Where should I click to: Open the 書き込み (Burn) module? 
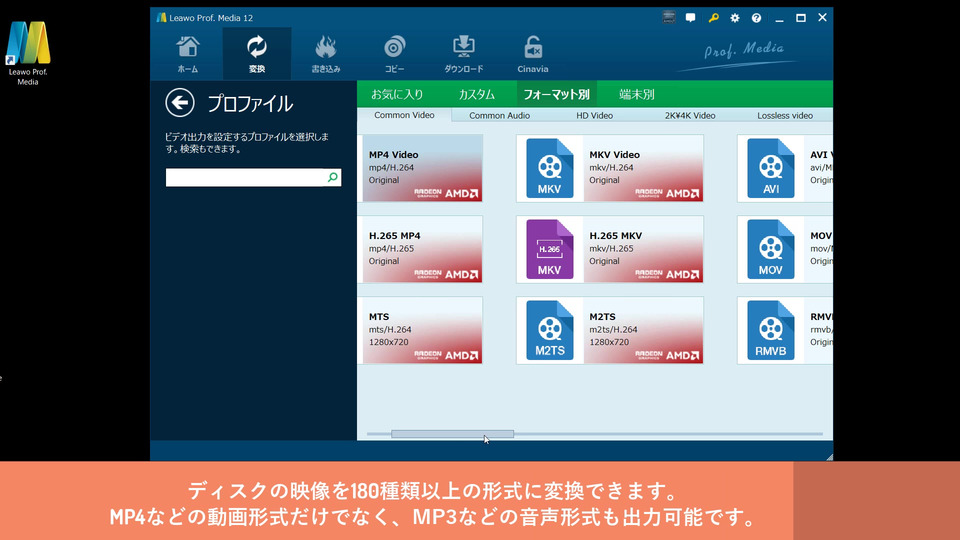point(326,54)
